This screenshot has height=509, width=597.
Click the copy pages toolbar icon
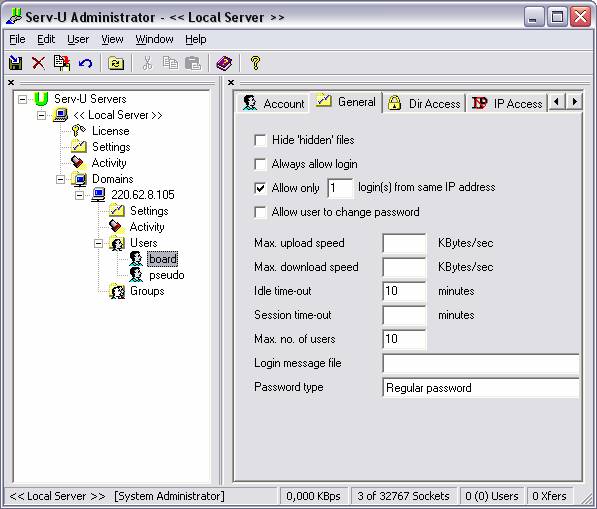coord(170,63)
